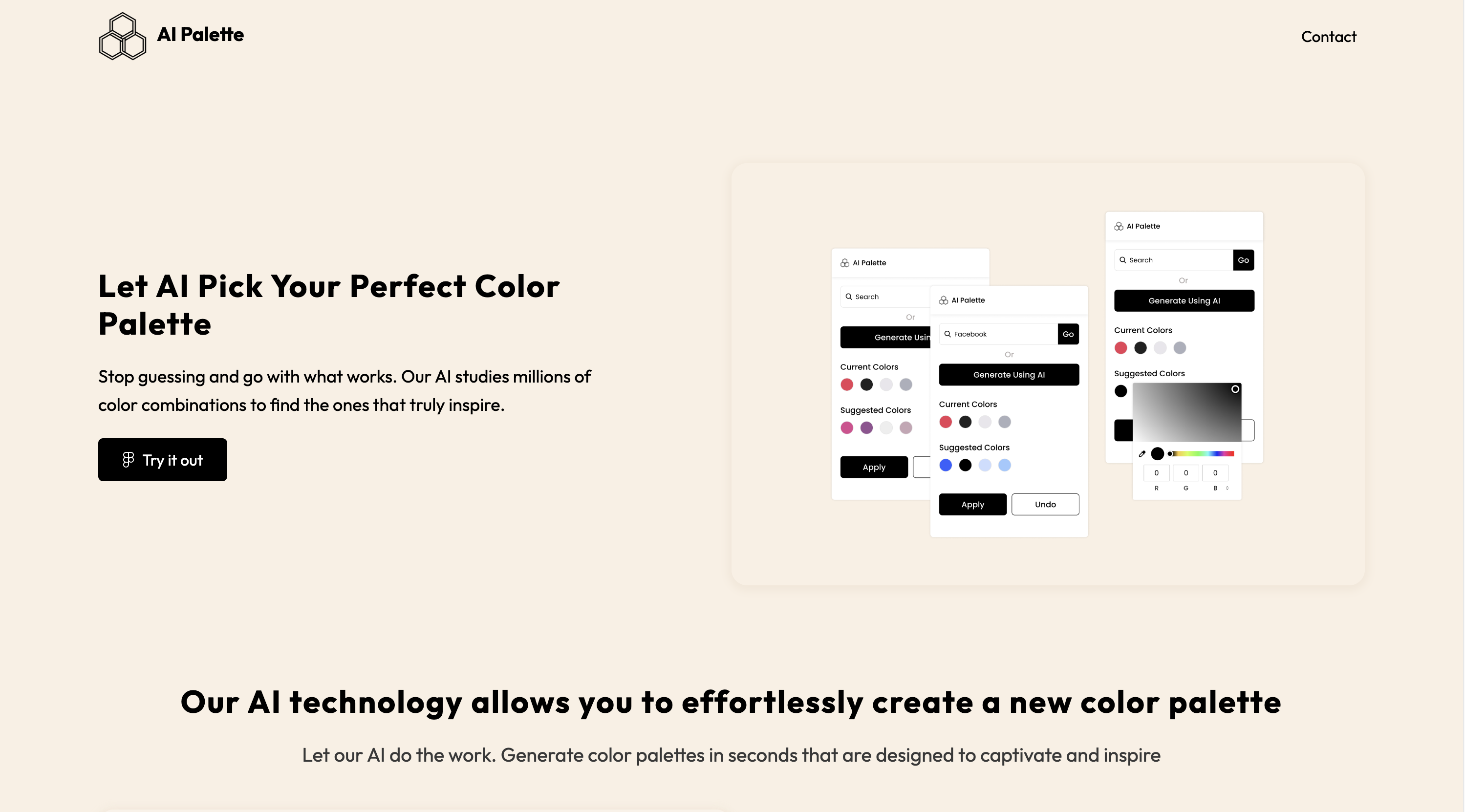Expand the Facebook search results panel
This screenshot has height=812, width=1465.
1069,334
